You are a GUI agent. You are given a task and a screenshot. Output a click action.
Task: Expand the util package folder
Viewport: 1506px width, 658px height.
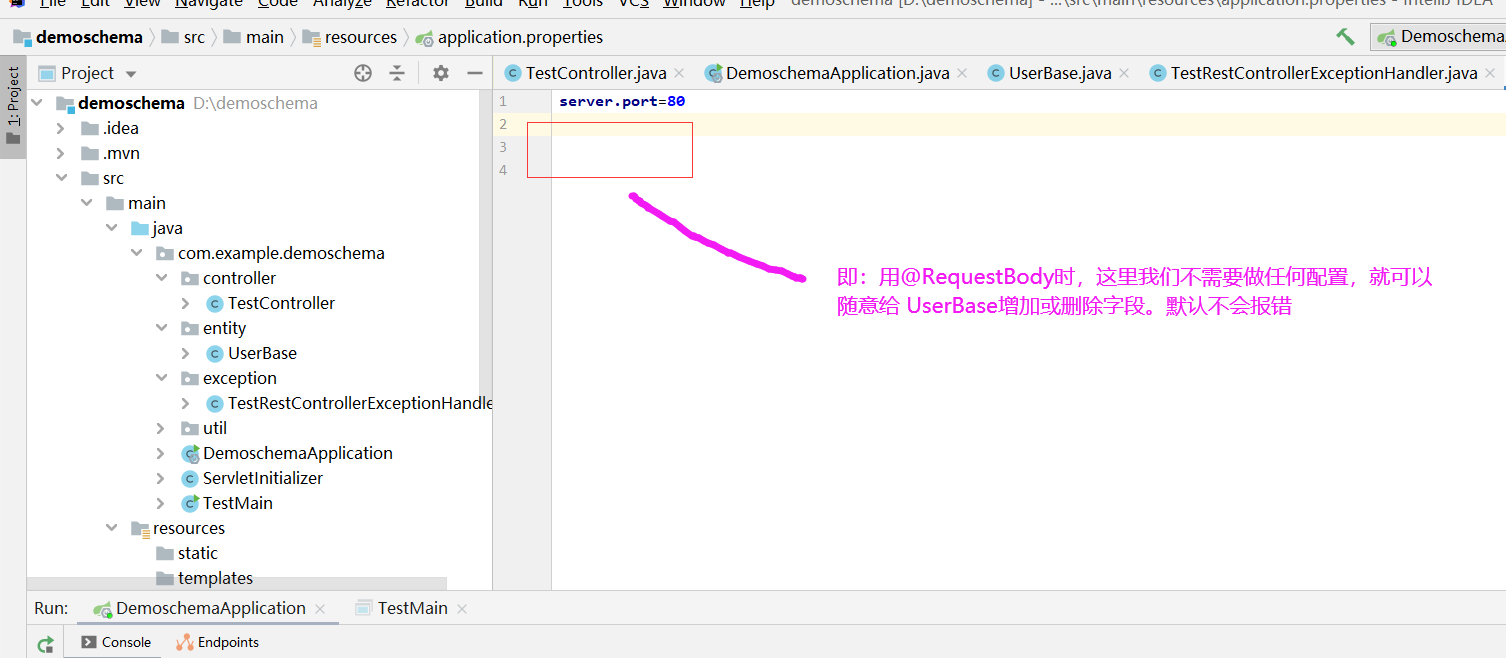(x=160, y=428)
